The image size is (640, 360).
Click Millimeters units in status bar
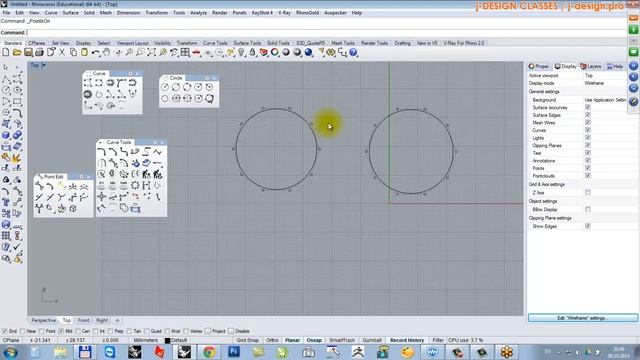[145, 340]
